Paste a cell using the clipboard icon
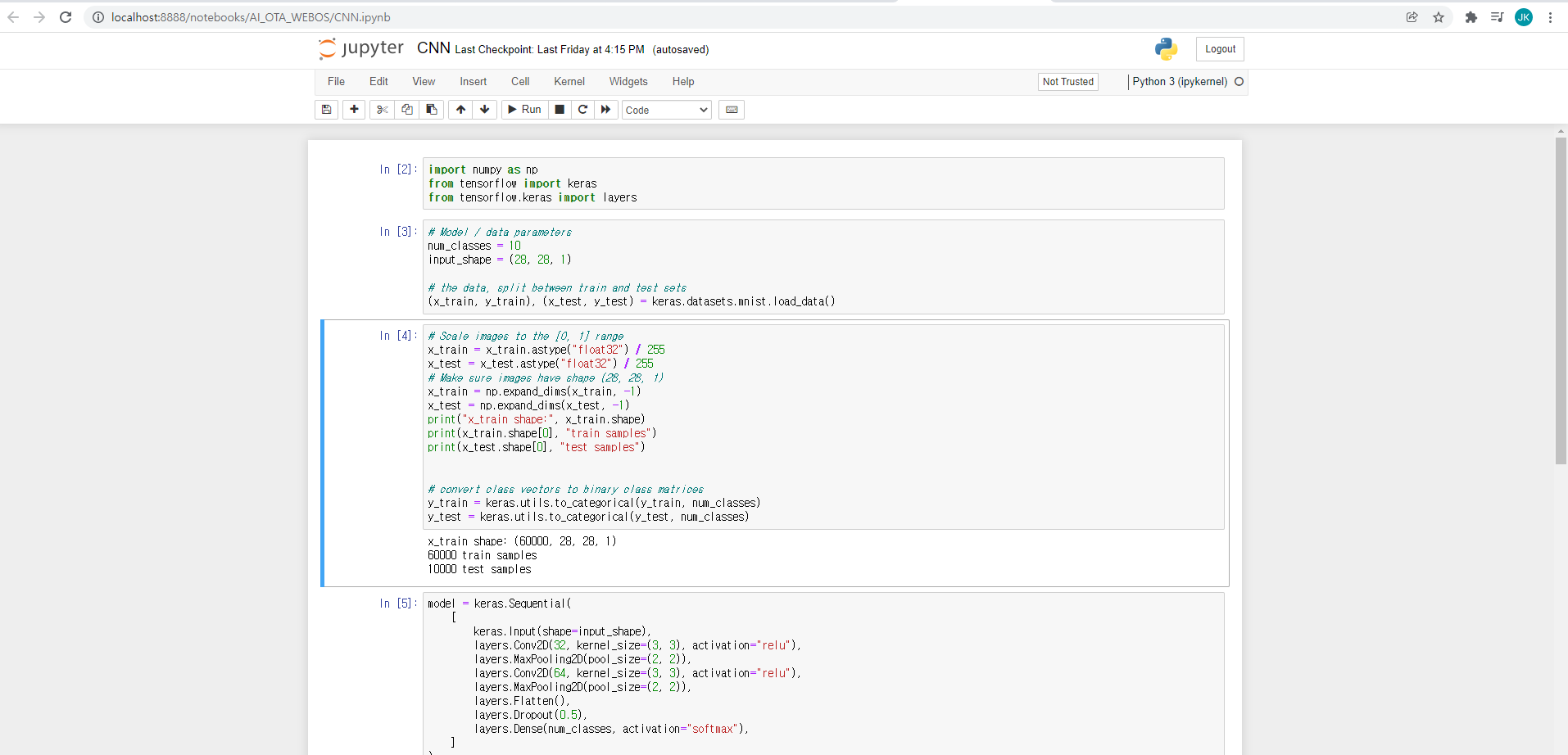1568x755 pixels. pos(431,109)
